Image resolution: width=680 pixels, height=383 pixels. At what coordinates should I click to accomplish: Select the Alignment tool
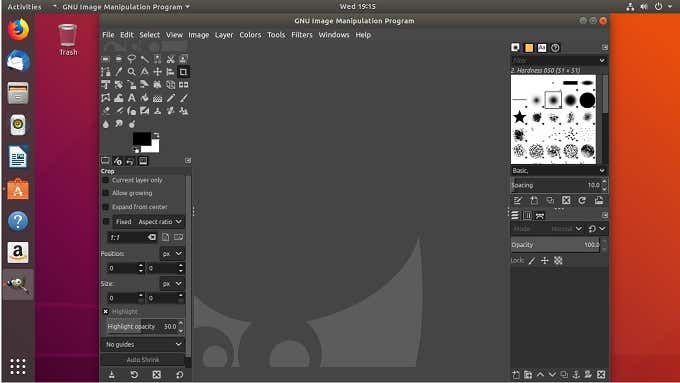(x=170, y=72)
